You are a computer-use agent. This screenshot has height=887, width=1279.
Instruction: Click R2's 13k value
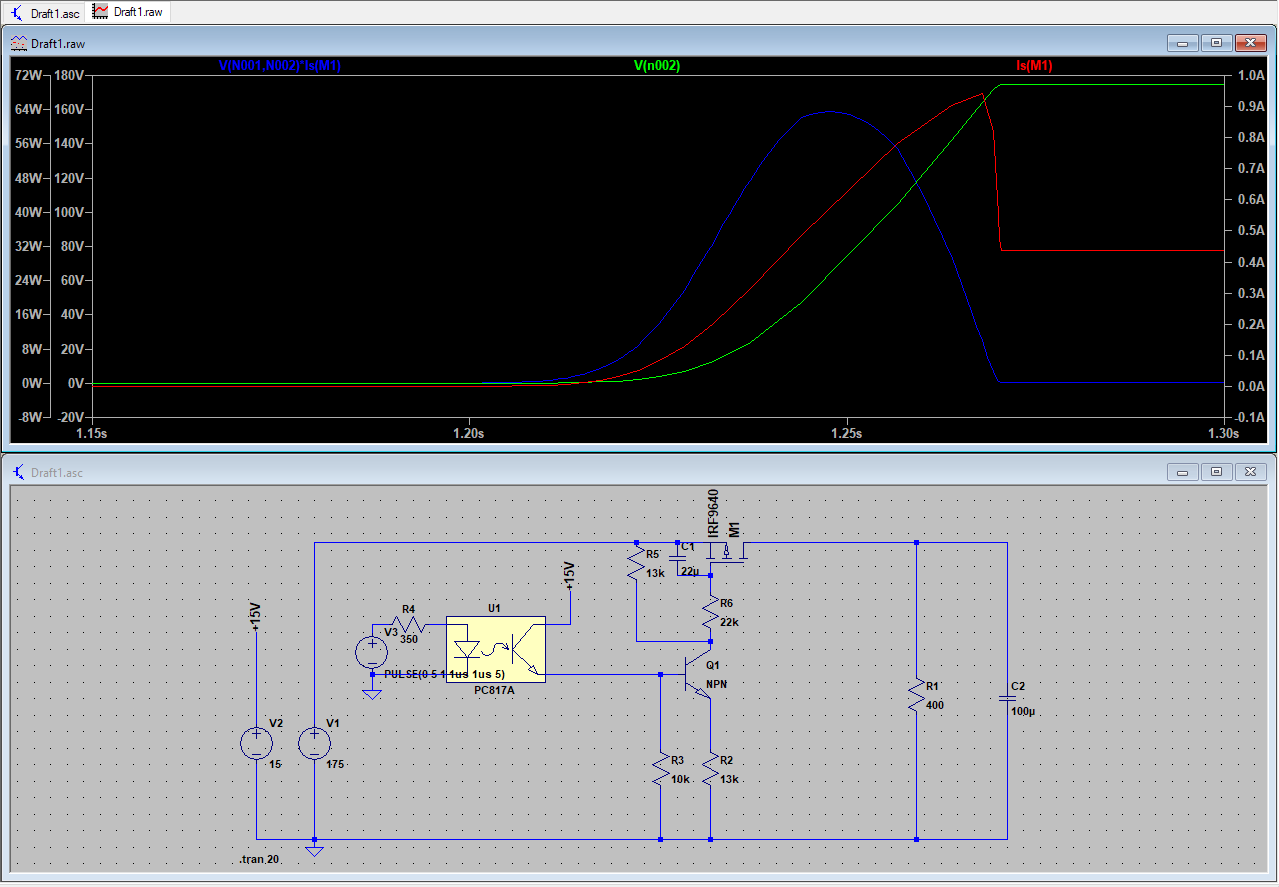(730, 779)
